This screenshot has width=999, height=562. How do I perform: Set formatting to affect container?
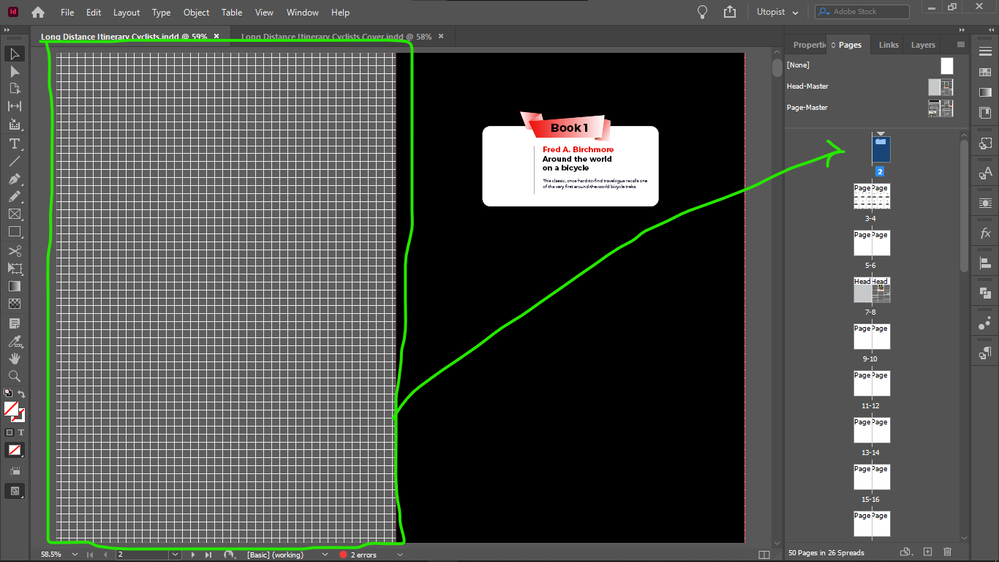9,432
